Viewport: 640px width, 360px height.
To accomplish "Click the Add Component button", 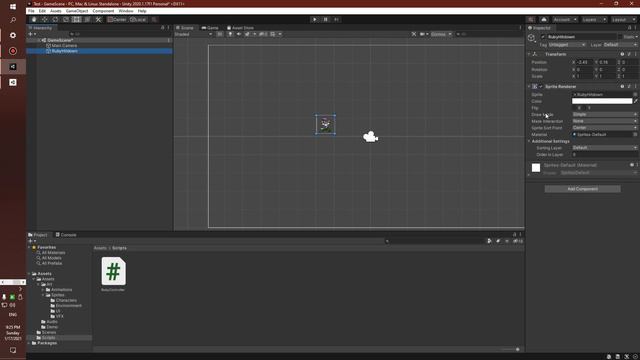I will 582,189.
